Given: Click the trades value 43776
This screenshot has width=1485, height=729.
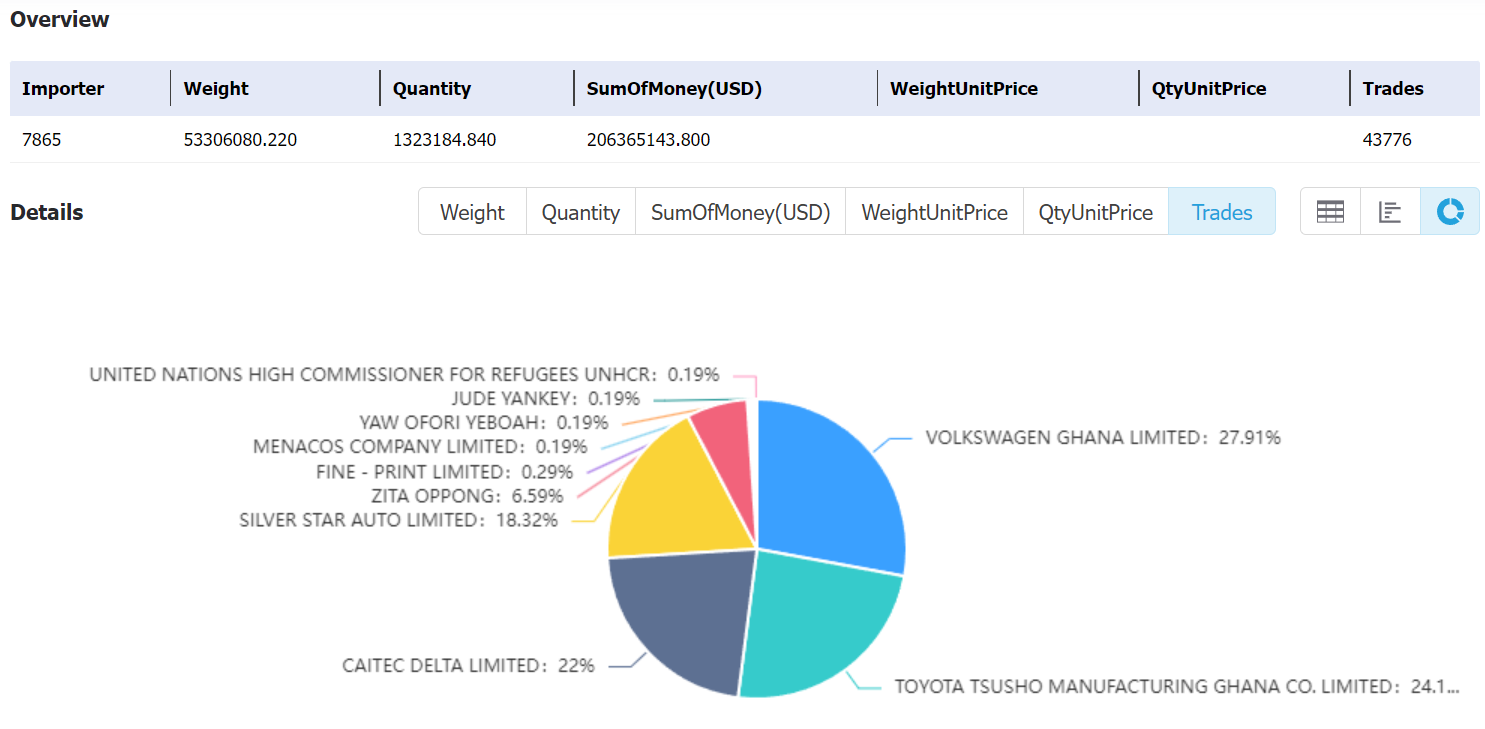Looking at the screenshot, I should (1387, 140).
